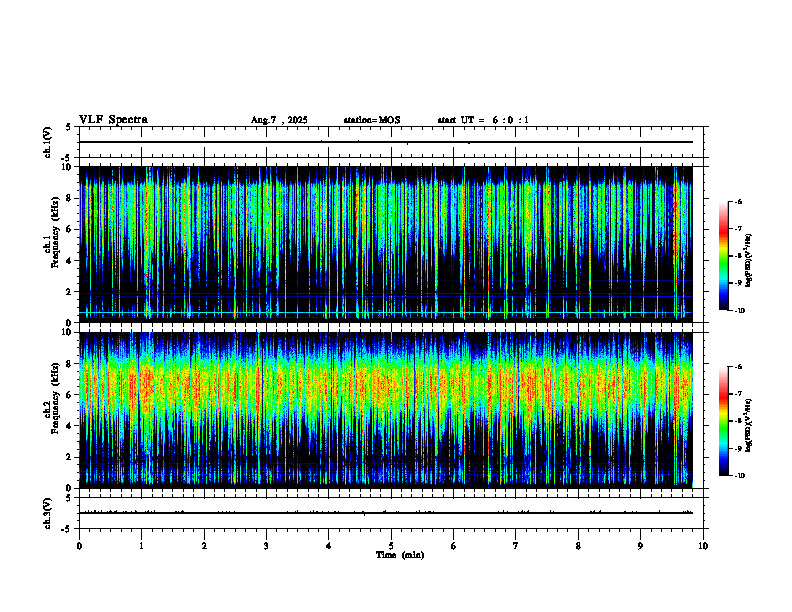The height and width of the screenshot is (612, 792).
Task: Click the "3" tick on the time axis
Action: [266, 546]
